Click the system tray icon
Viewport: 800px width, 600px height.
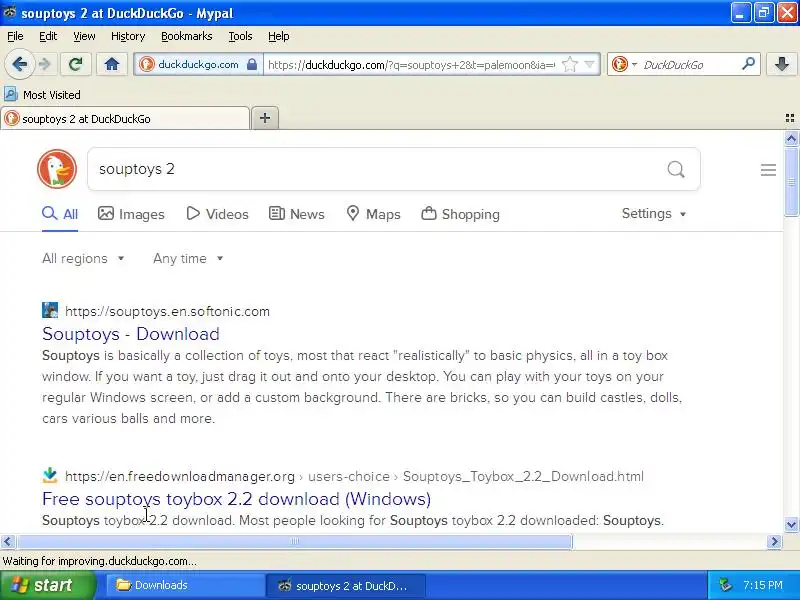click(726, 585)
